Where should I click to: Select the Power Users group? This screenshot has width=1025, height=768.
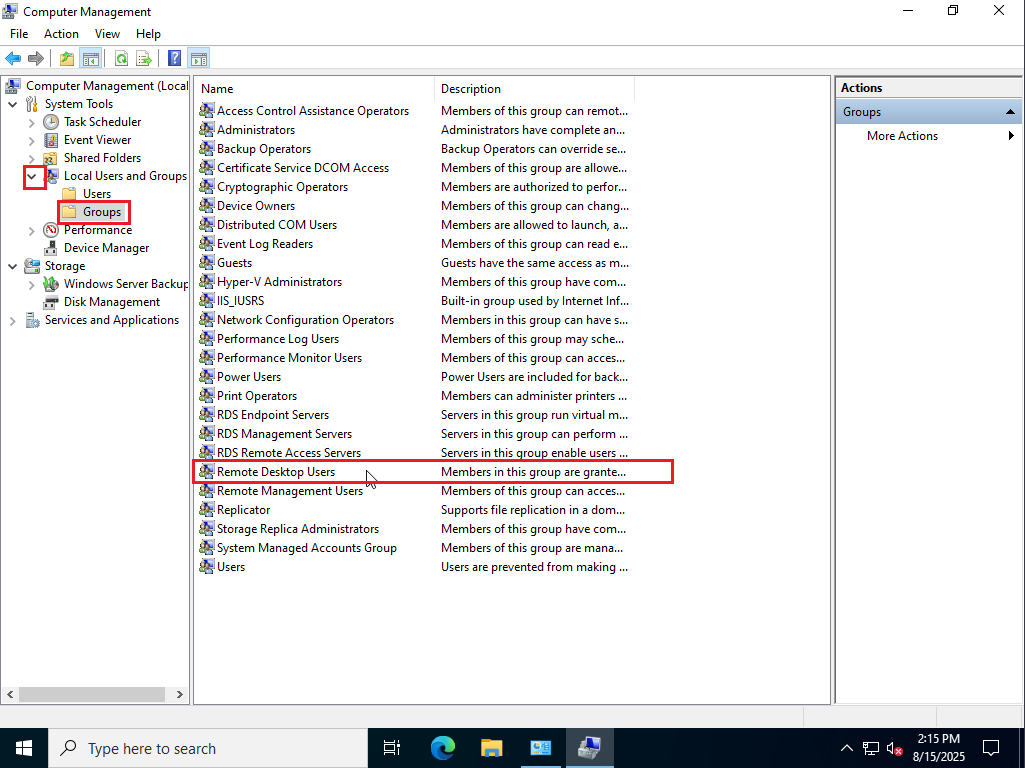248,376
